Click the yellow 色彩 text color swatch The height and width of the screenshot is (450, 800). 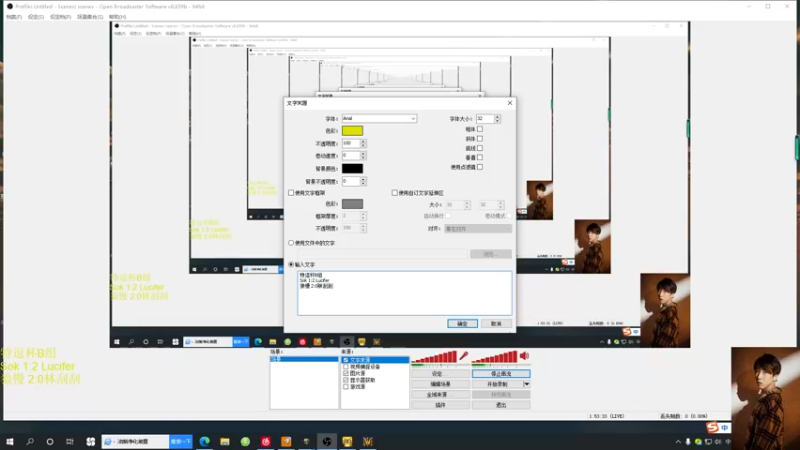point(352,131)
